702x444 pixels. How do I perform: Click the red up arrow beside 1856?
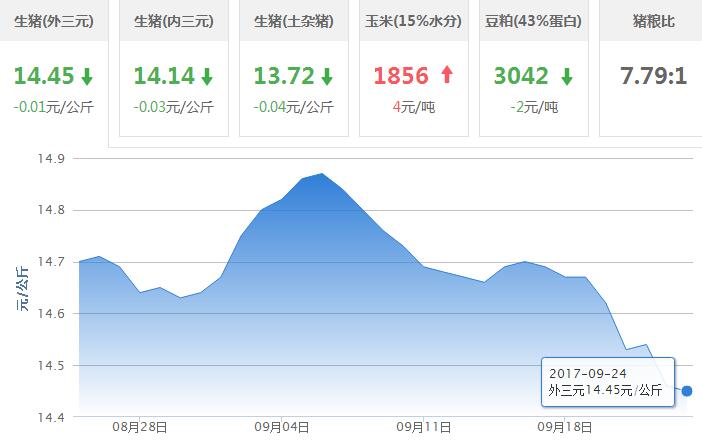point(446,76)
